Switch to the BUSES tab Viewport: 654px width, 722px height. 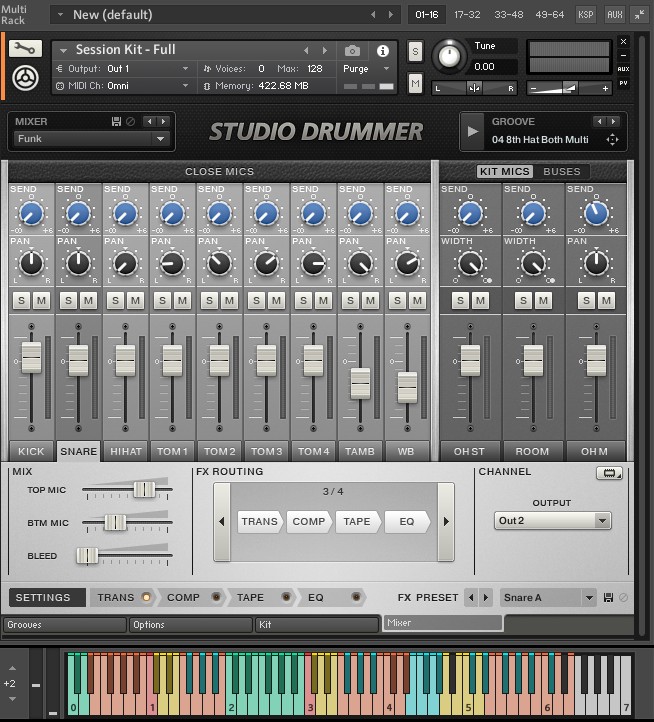coord(561,171)
